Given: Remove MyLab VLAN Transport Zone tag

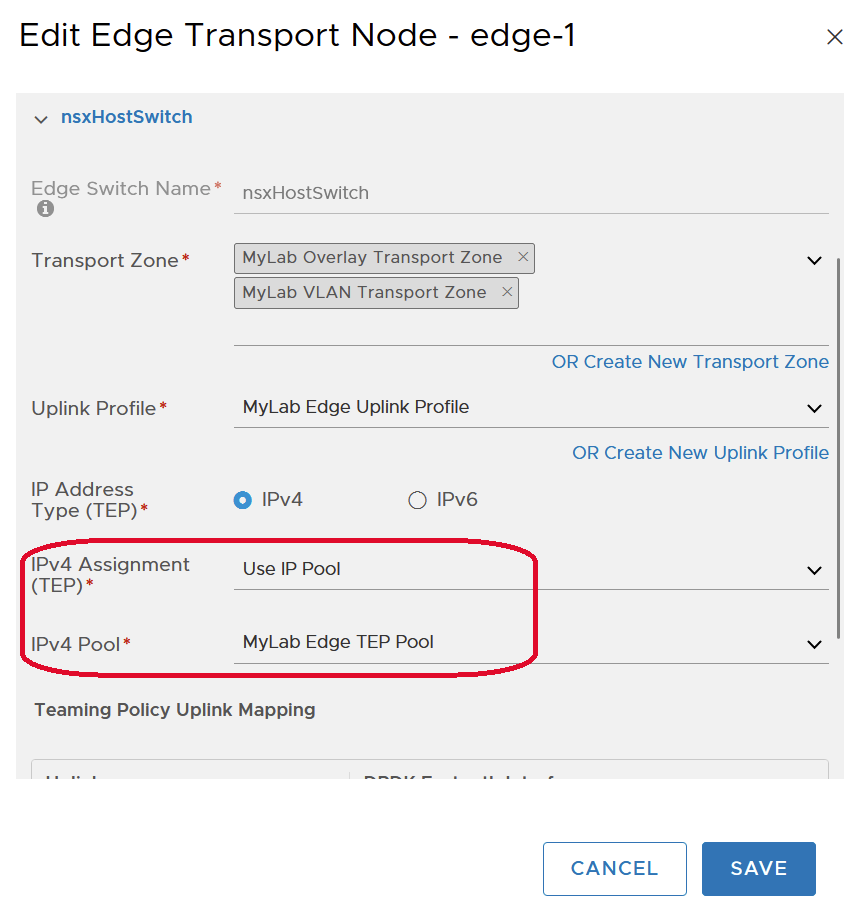Looking at the screenshot, I should (507, 292).
